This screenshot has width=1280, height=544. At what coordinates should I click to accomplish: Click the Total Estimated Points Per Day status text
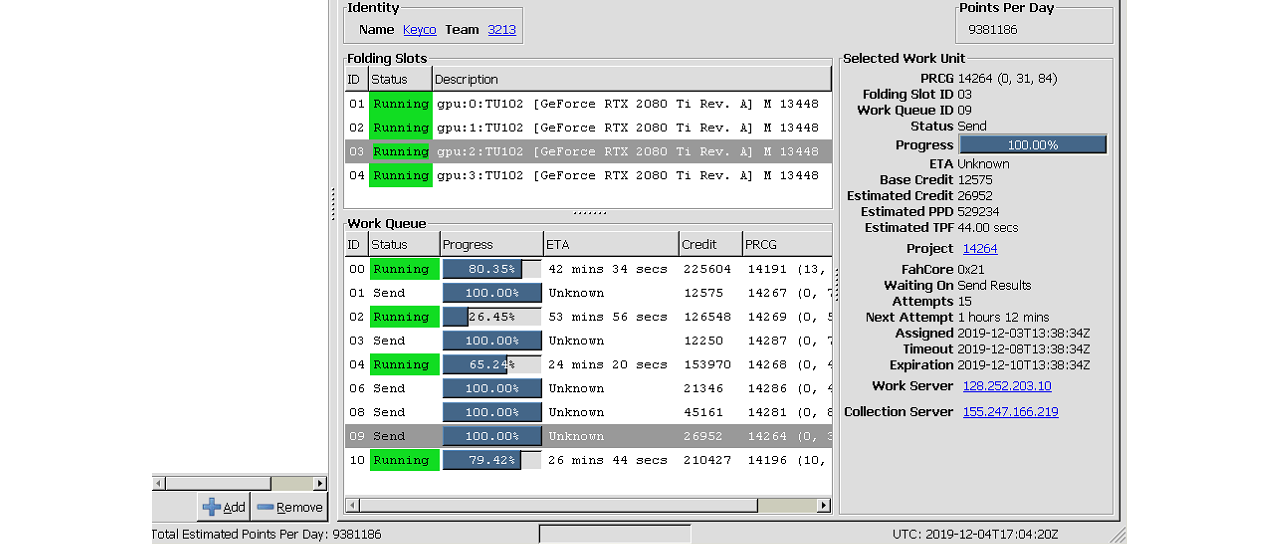click(x=269, y=534)
